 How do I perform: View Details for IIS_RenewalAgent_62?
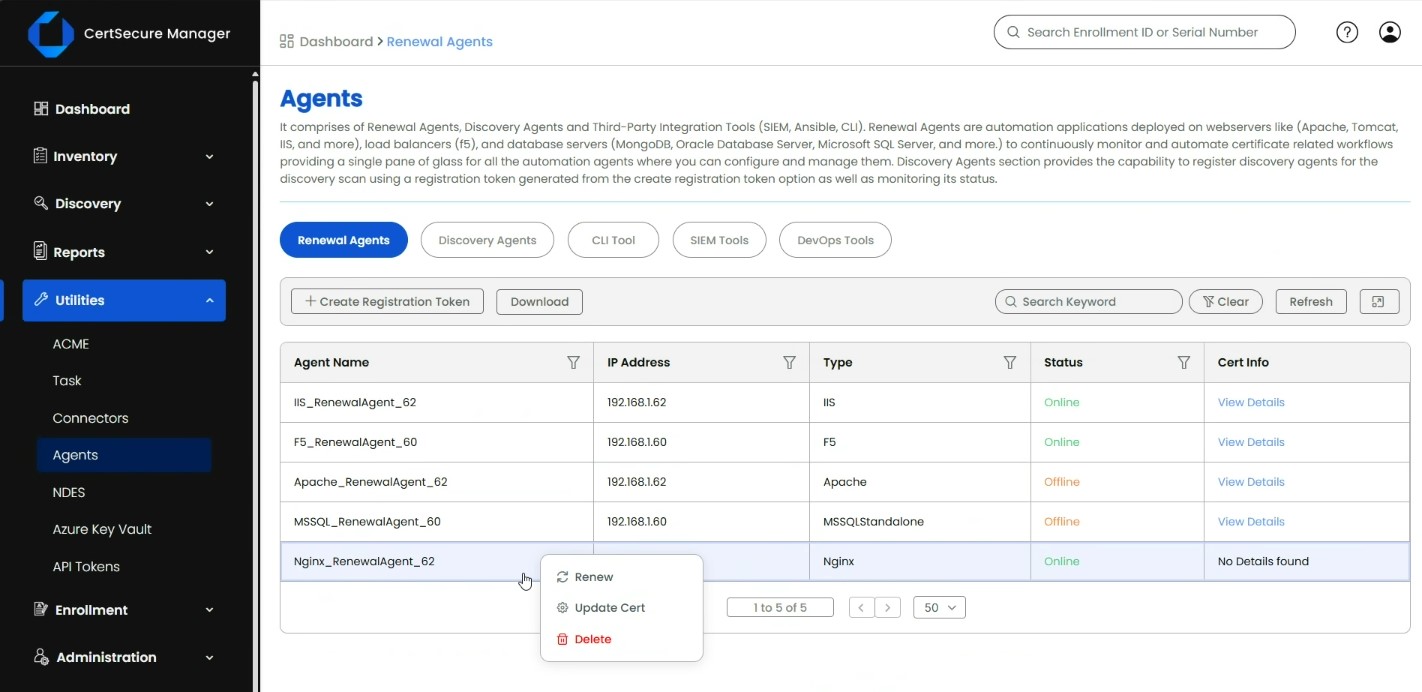(1251, 402)
